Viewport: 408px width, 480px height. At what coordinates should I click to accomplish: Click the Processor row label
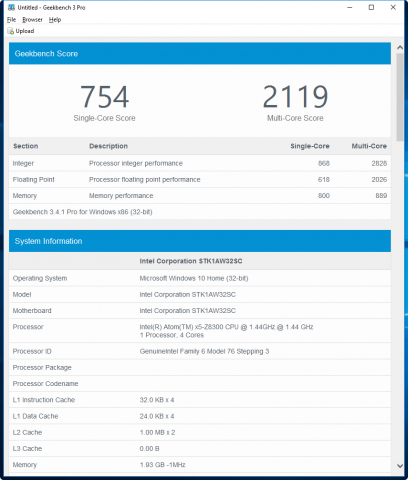[28, 327]
